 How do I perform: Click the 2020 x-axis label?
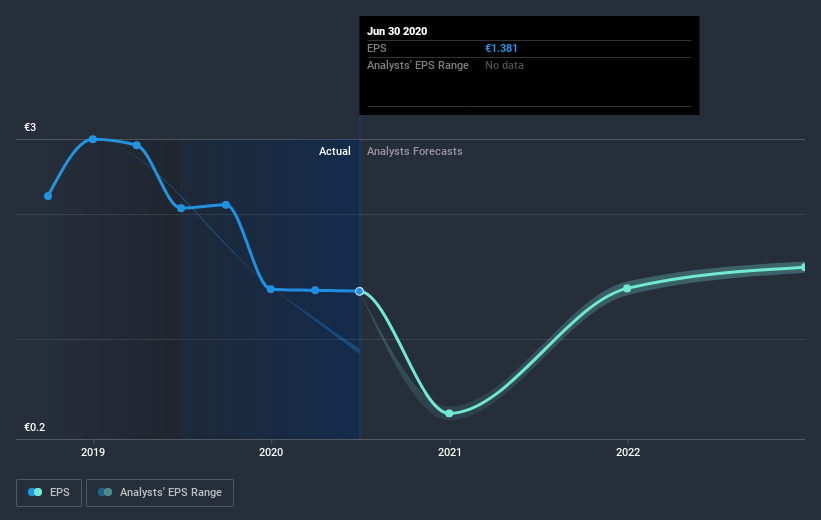point(271,452)
